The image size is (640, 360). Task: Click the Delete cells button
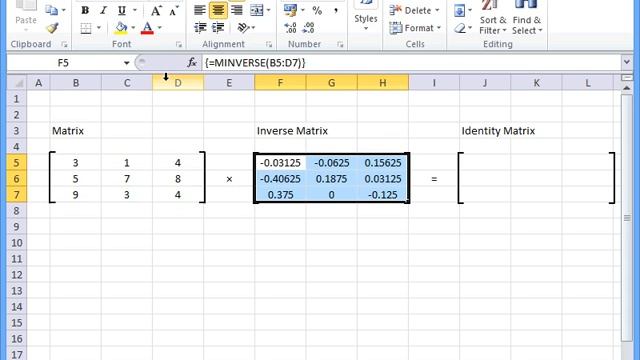414,10
